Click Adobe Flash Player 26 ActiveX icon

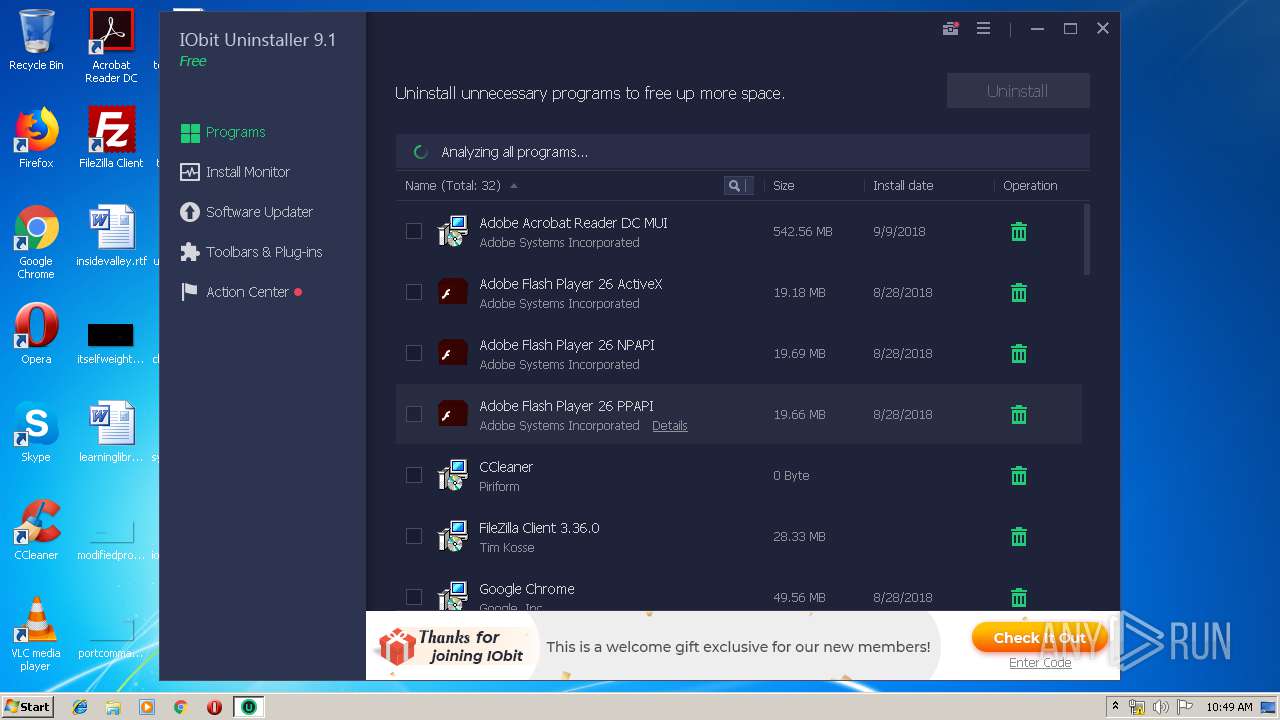tap(453, 292)
